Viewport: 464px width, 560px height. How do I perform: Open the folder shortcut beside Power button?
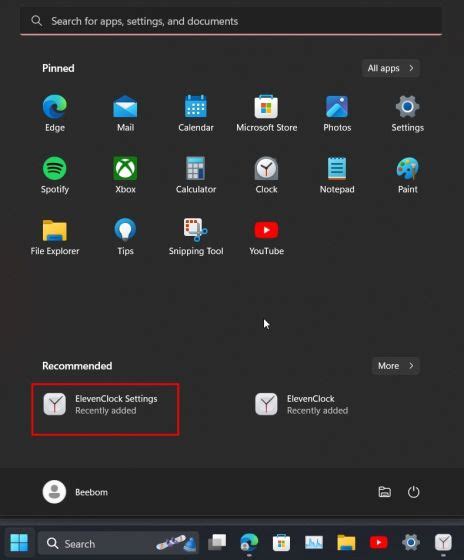point(384,492)
